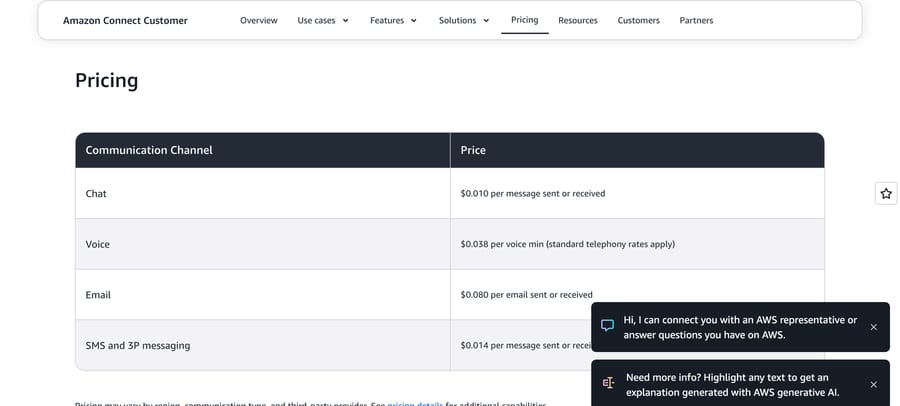This screenshot has height=406, width=900.
Task: Expand the Use cases dropdown
Action: [323, 21]
